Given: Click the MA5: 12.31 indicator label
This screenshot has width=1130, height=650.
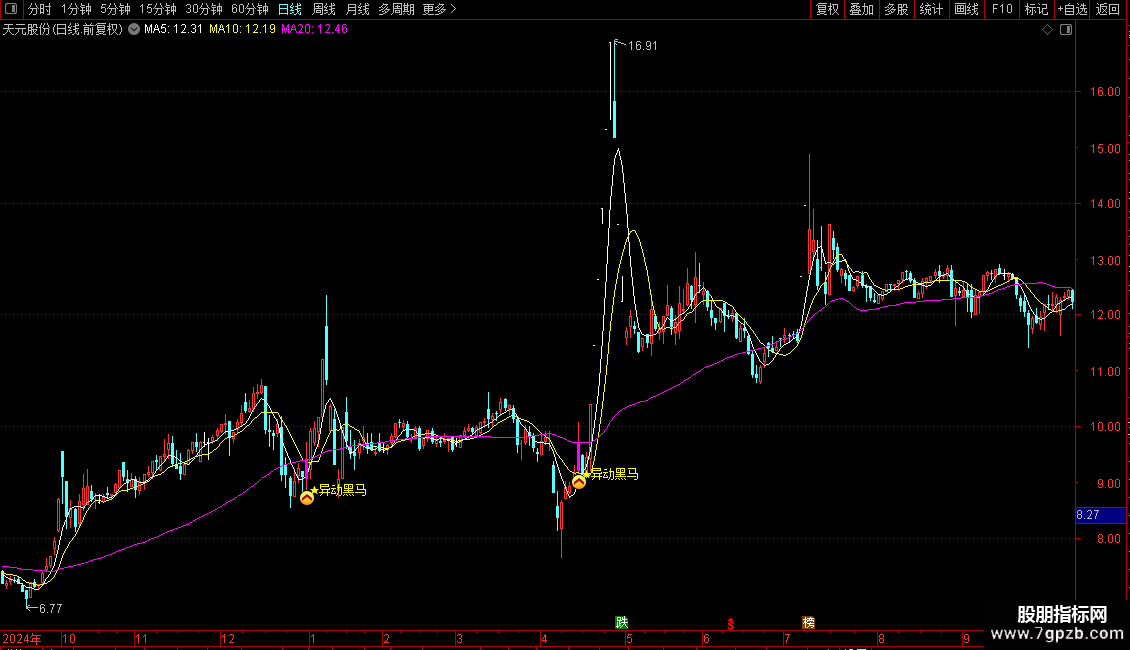Looking at the screenshot, I should point(174,30).
